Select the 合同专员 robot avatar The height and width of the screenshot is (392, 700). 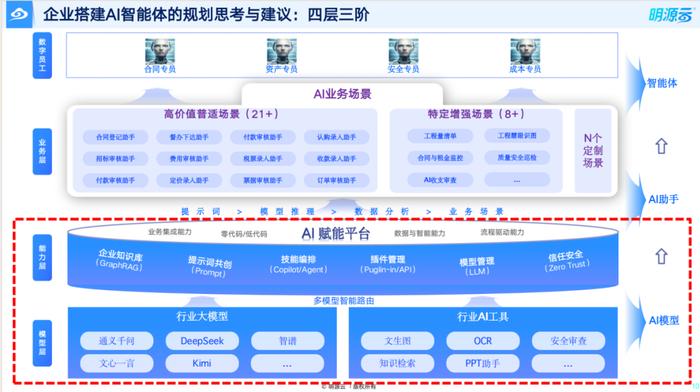click(160, 51)
